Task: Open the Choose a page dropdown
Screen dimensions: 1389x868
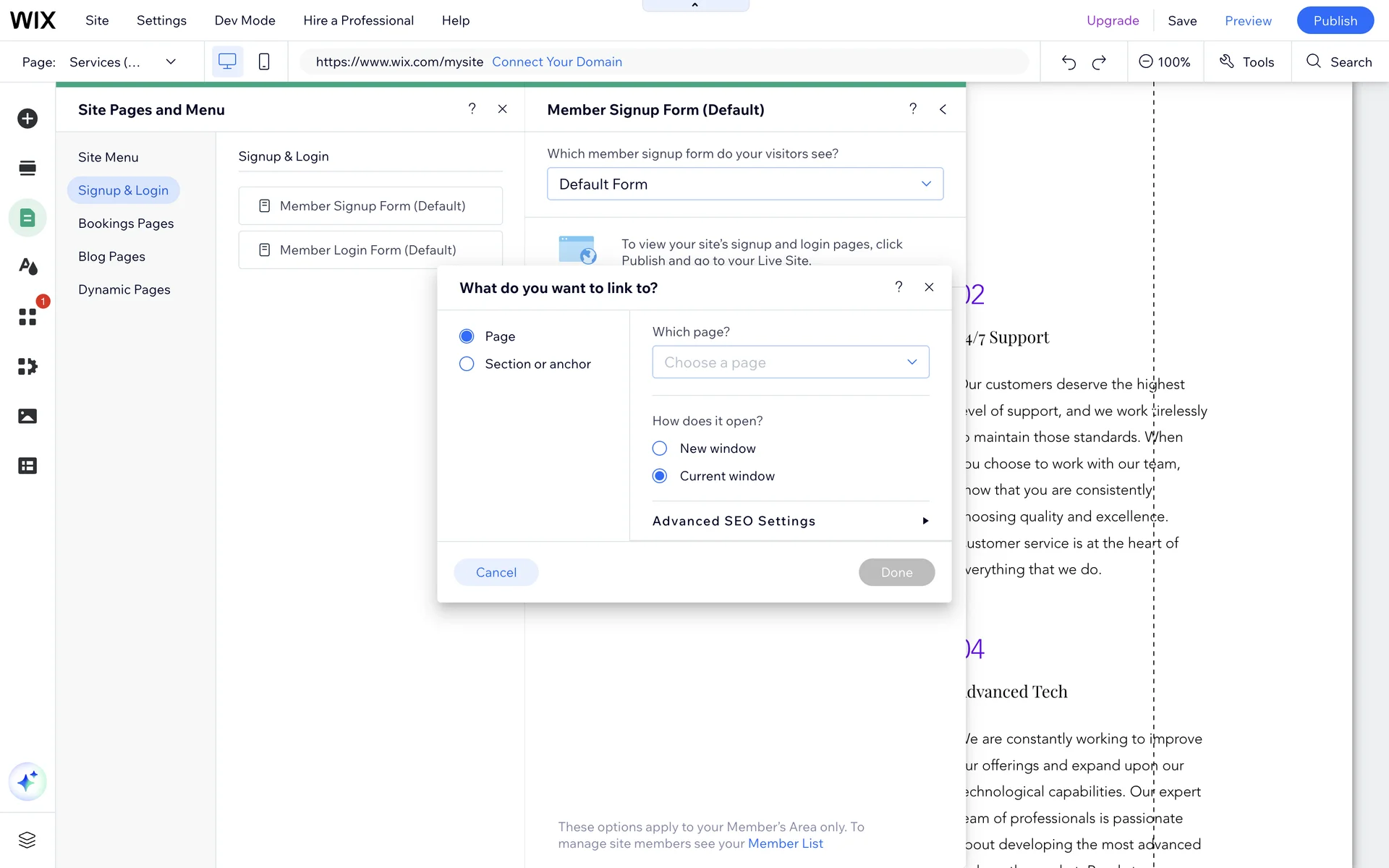Action: click(790, 362)
